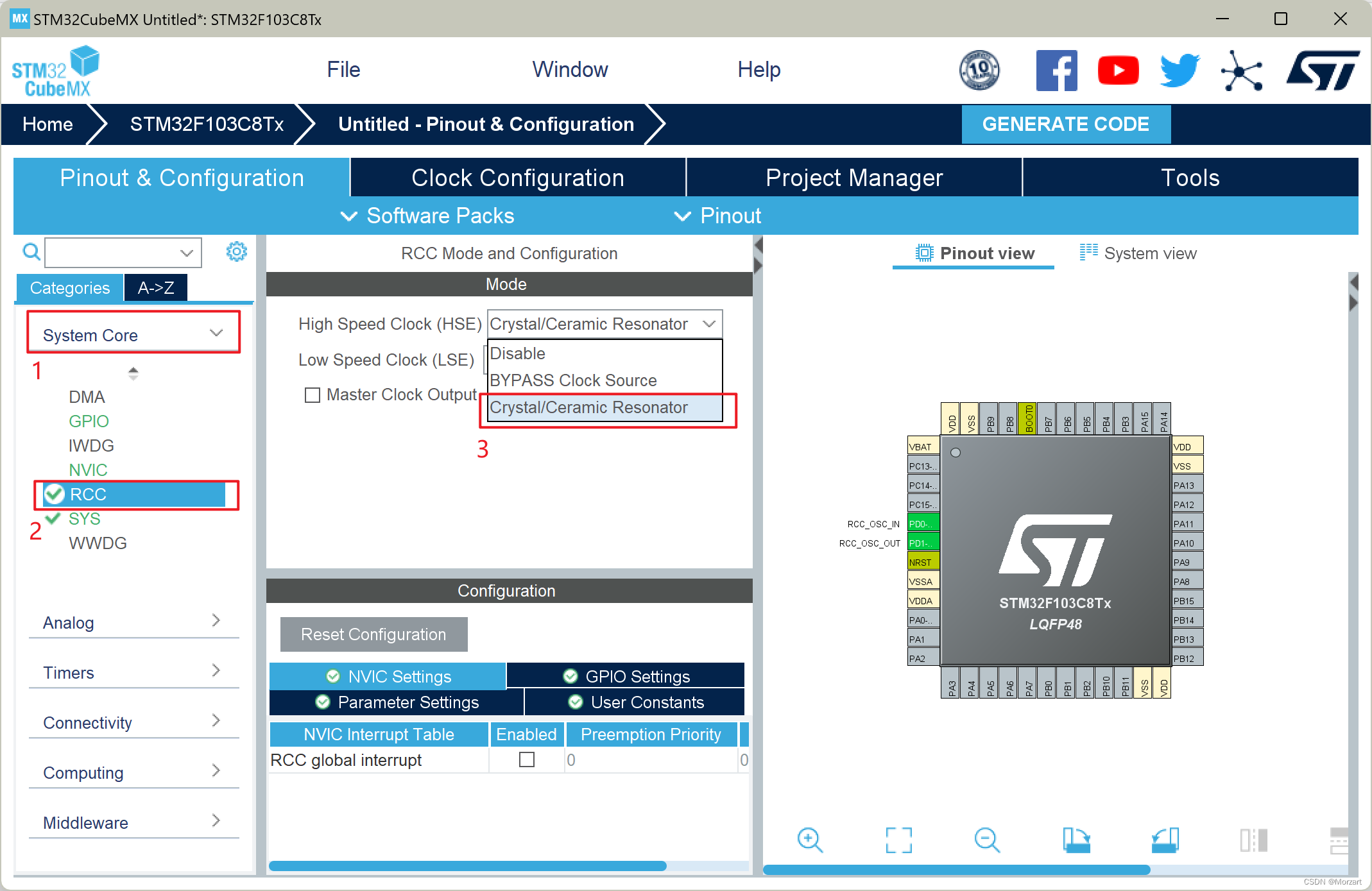Image resolution: width=1372 pixels, height=891 pixels.
Task: Expand the Connectivity category
Action: pyautogui.click(x=133, y=722)
